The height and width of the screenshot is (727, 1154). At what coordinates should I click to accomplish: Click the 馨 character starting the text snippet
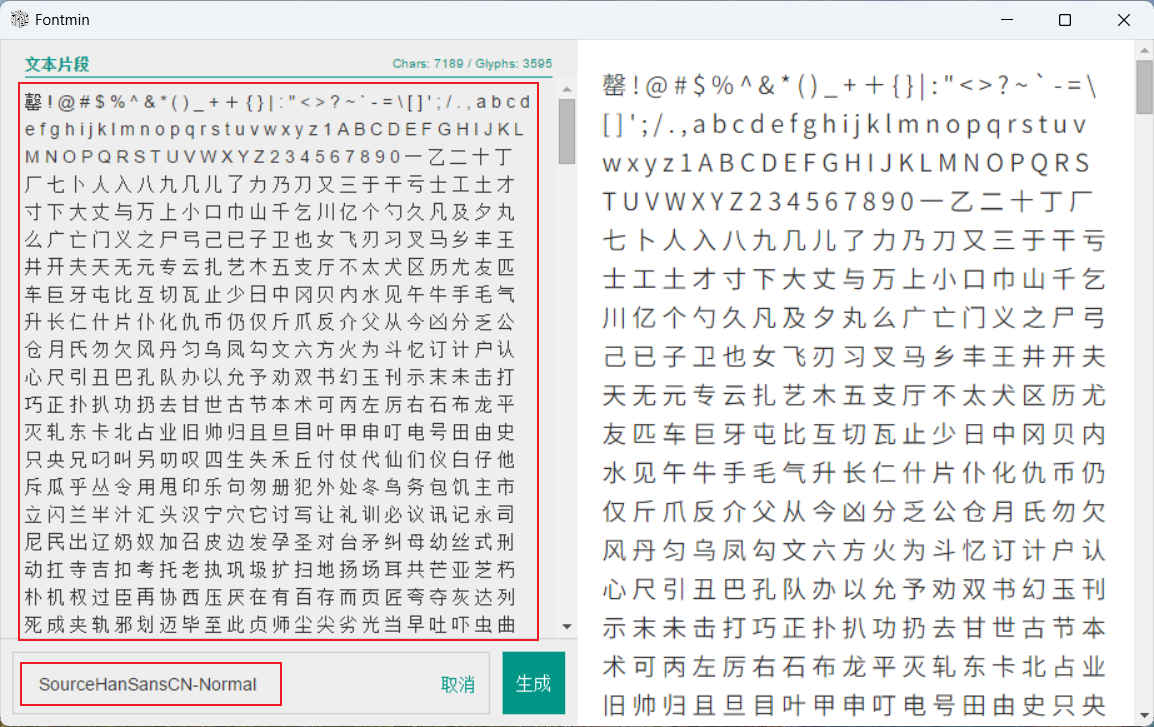pos(33,101)
